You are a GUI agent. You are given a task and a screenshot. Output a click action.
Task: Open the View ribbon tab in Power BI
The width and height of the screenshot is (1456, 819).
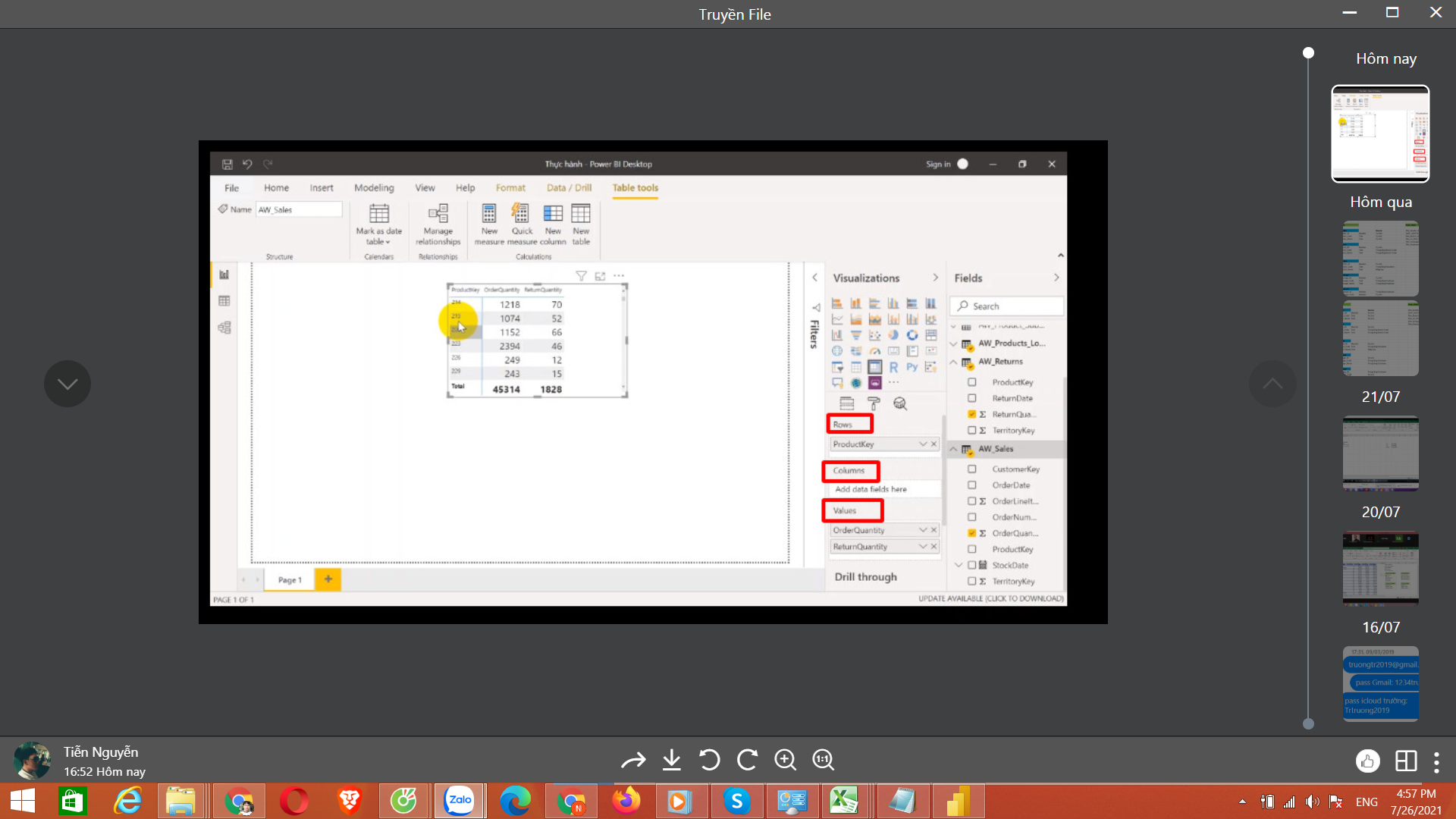tap(425, 187)
